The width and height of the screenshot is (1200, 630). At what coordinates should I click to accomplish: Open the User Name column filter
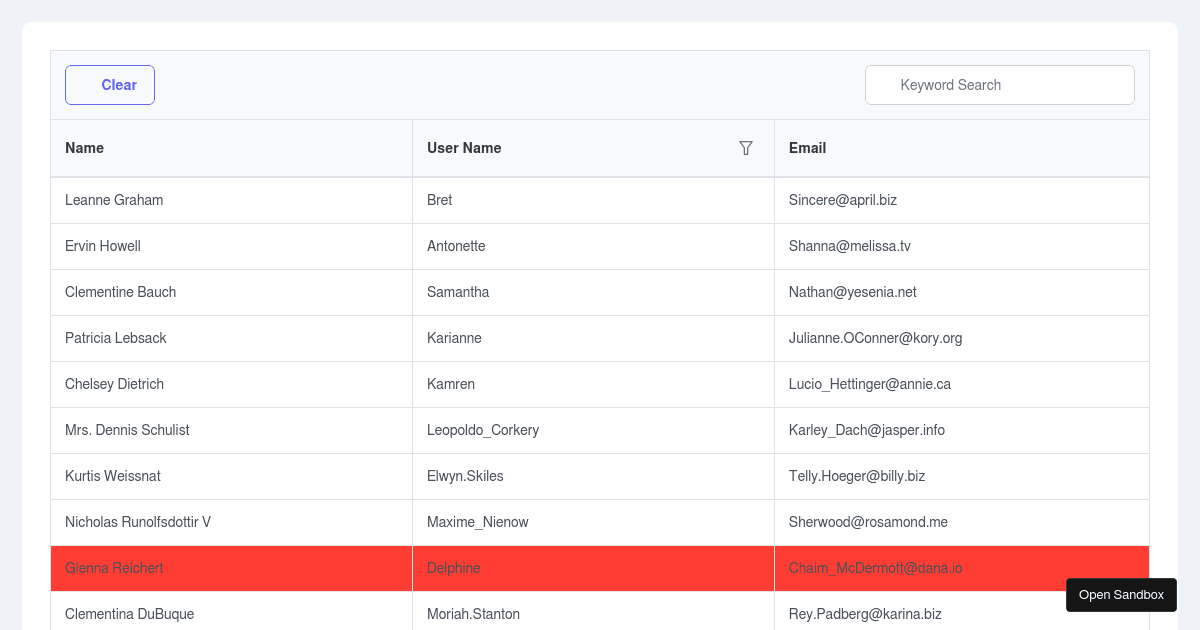click(x=746, y=148)
